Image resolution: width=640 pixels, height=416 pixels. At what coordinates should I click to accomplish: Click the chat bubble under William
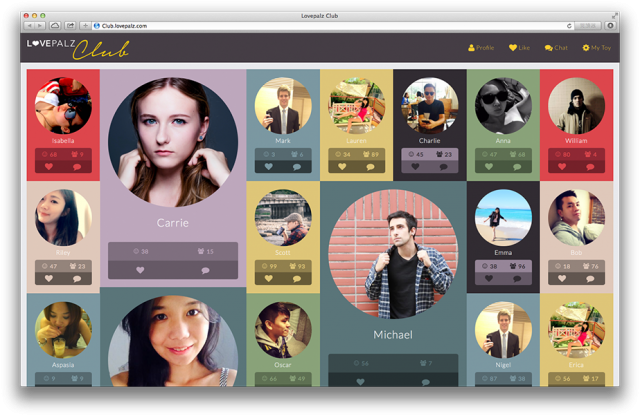[x=591, y=167]
